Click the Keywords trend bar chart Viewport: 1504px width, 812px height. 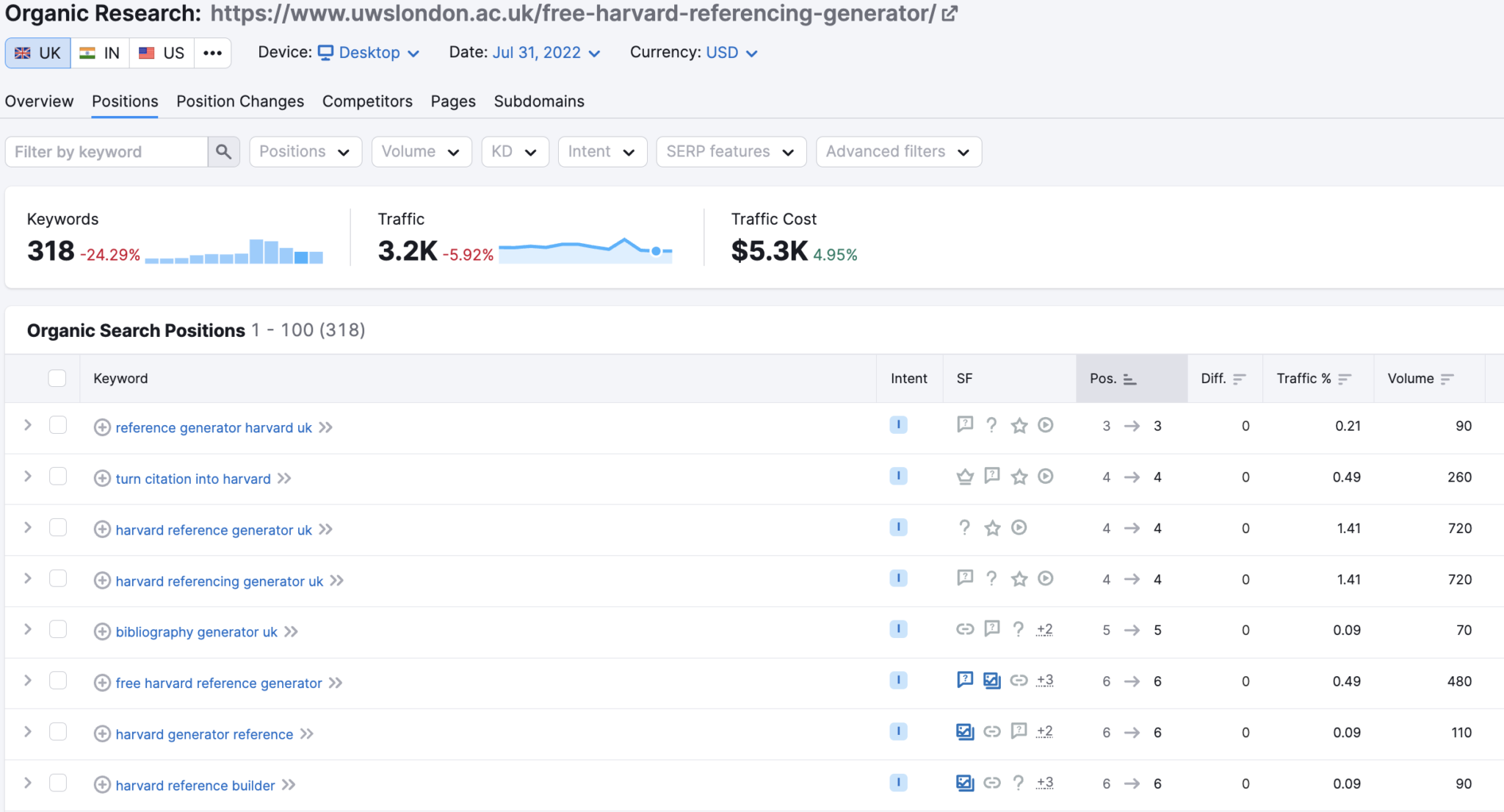click(x=234, y=251)
